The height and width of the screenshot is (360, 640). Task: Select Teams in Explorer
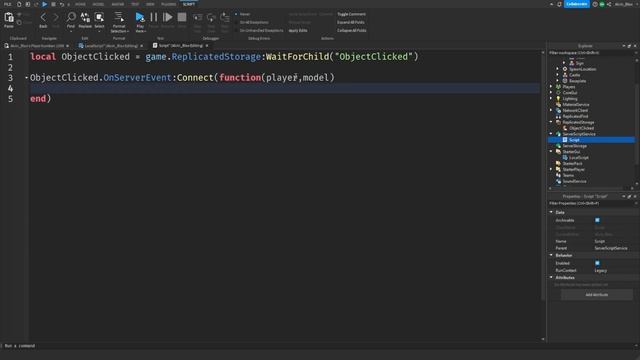pyautogui.click(x=568, y=176)
